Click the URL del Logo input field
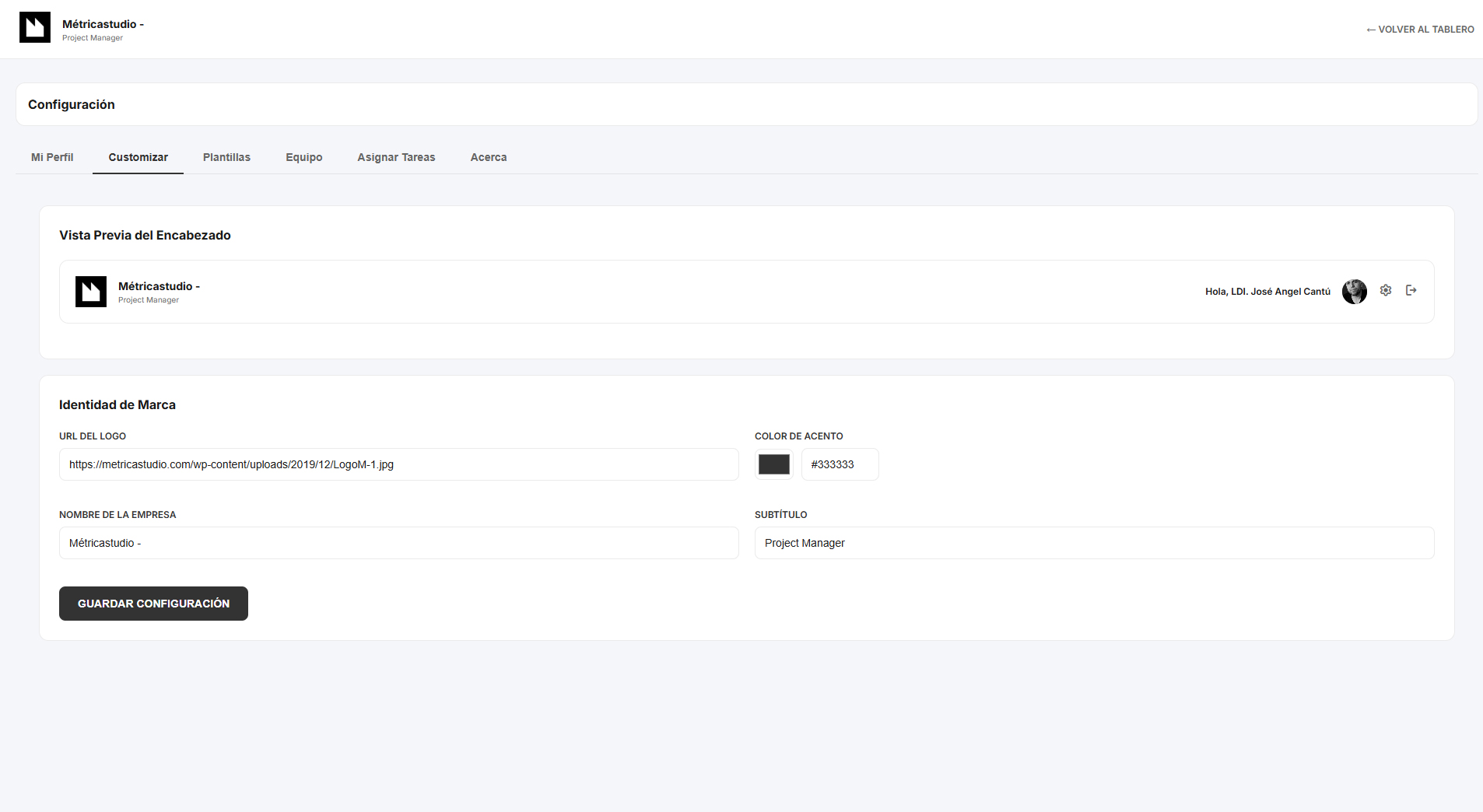This screenshot has width=1483, height=812. tap(398, 464)
